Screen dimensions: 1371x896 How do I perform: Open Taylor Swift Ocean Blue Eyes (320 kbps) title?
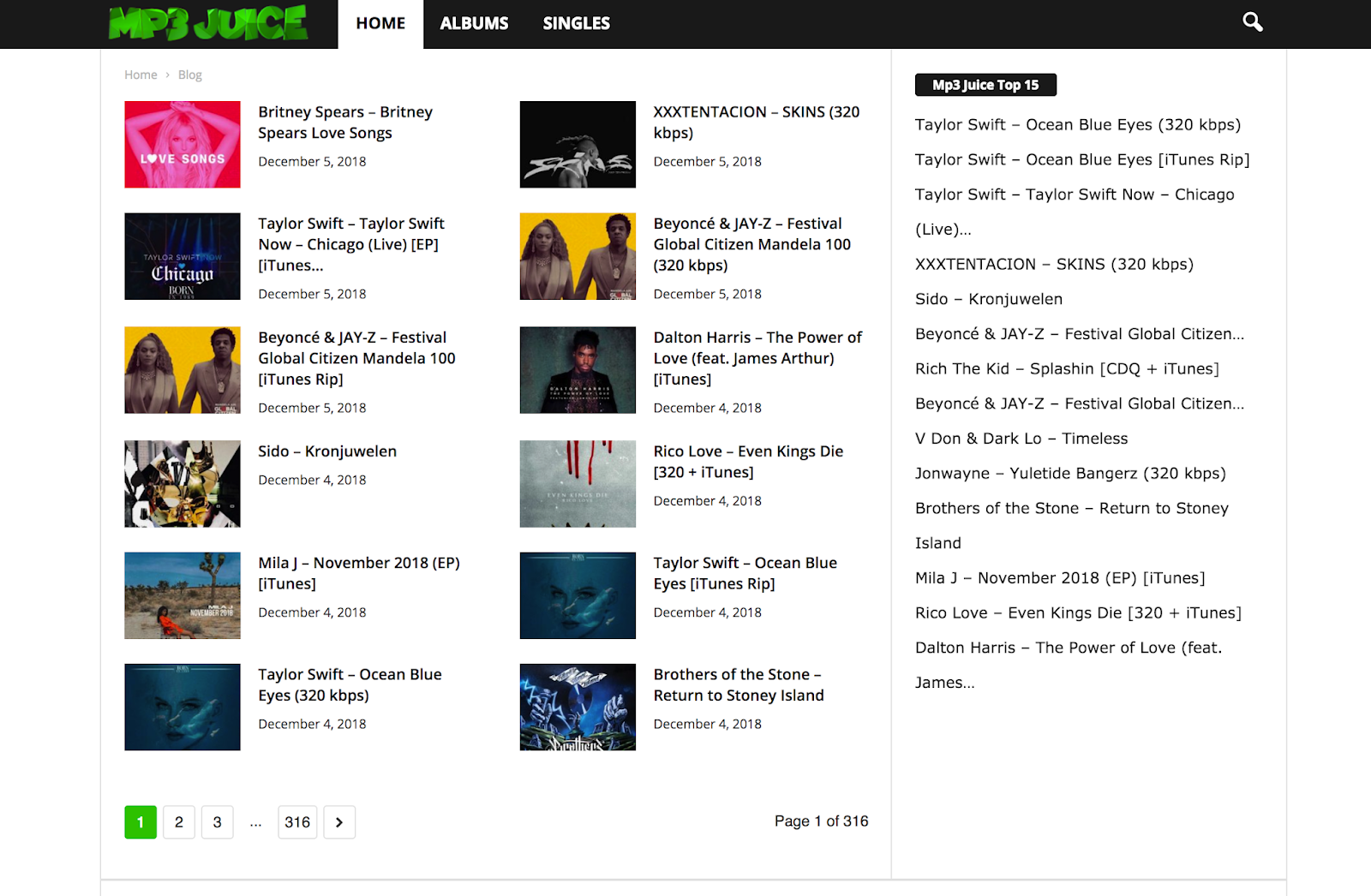(x=350, y=684)
